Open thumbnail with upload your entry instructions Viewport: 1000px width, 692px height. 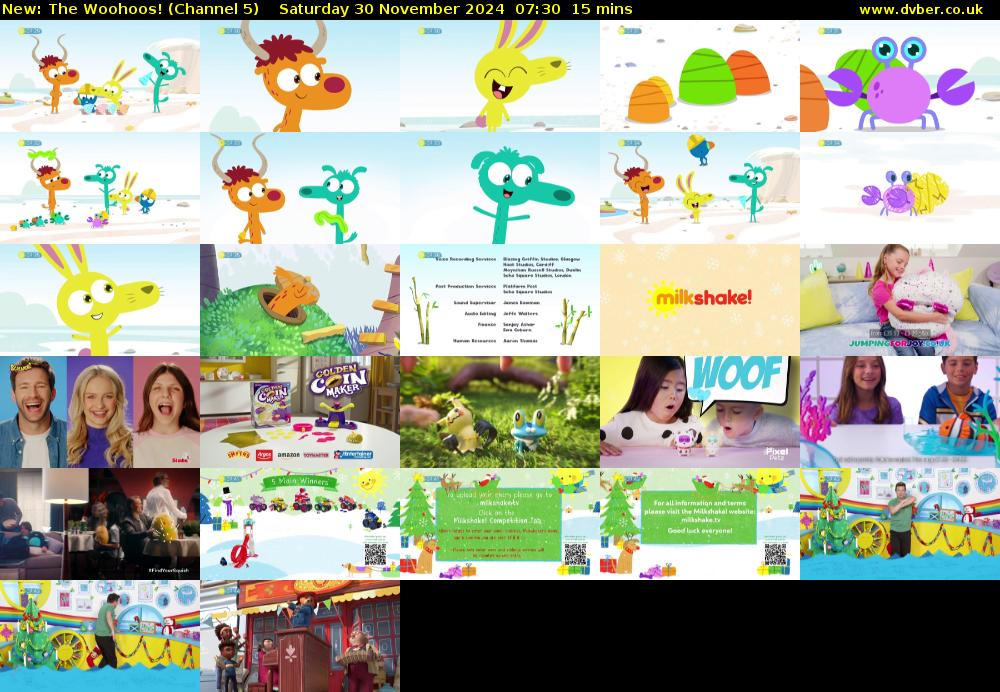click(x=500, y=524)
